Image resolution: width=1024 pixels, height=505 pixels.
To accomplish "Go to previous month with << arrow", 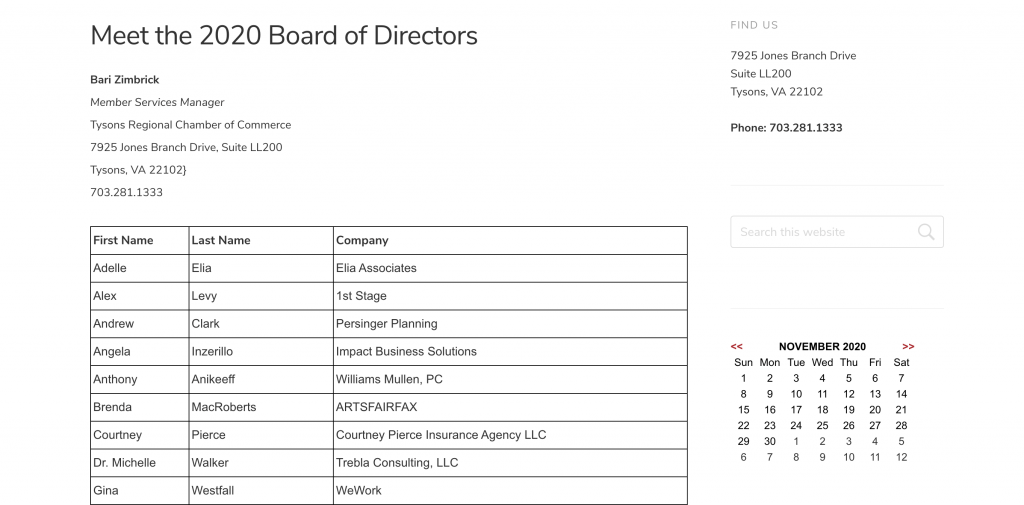I will tap(737, 347).
